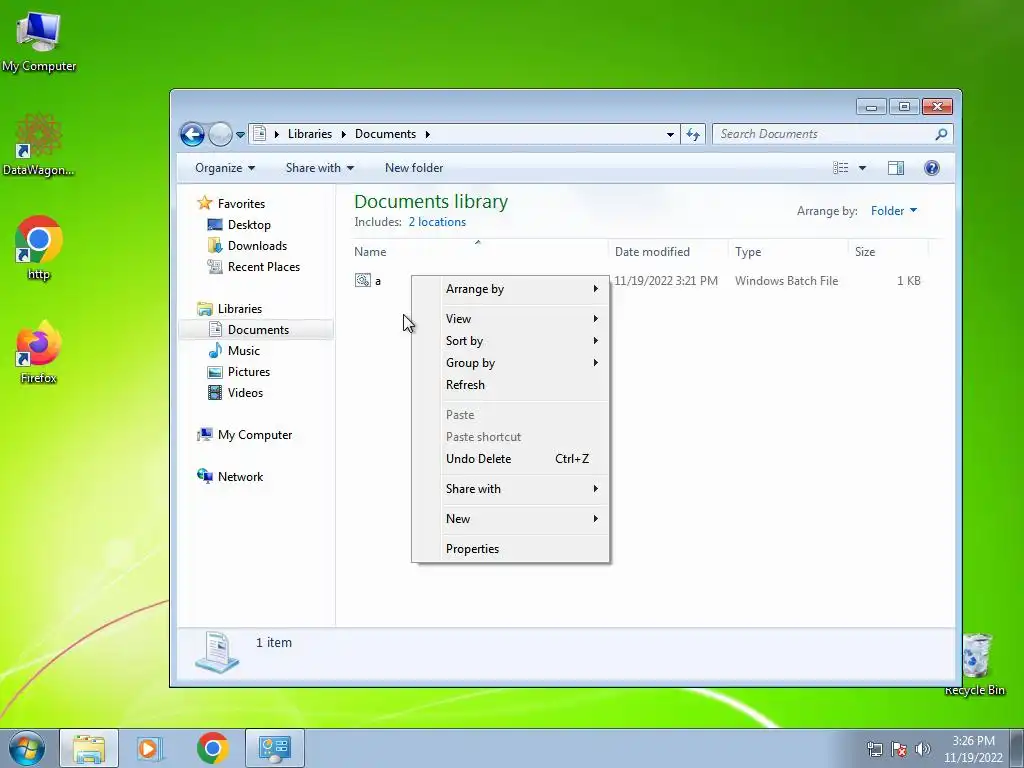Open the http Chrome desktop shortcut
This screenshot has width=1024, height=768.
39,248
